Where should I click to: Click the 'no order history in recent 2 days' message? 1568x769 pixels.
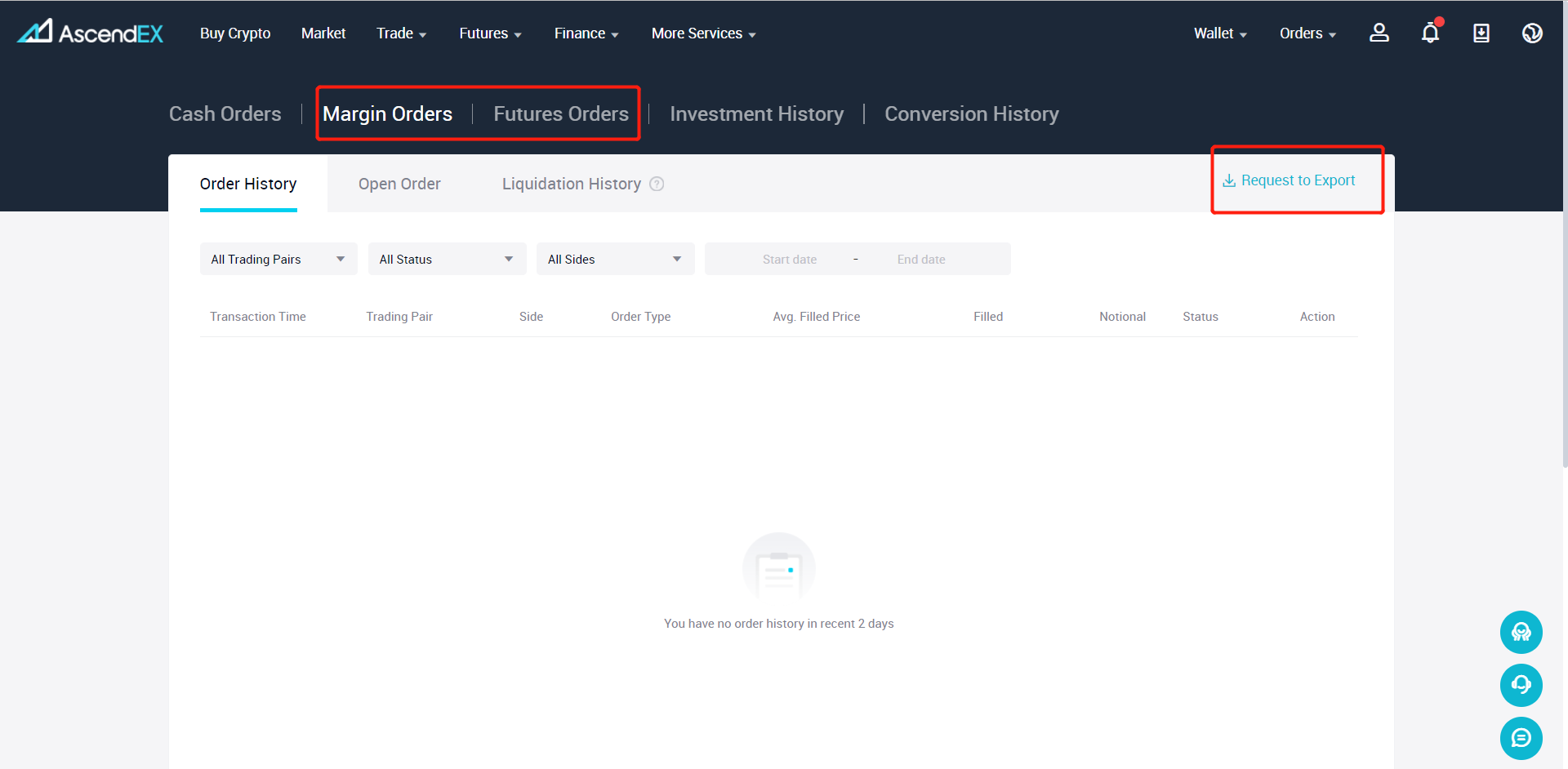pos(779,624)
